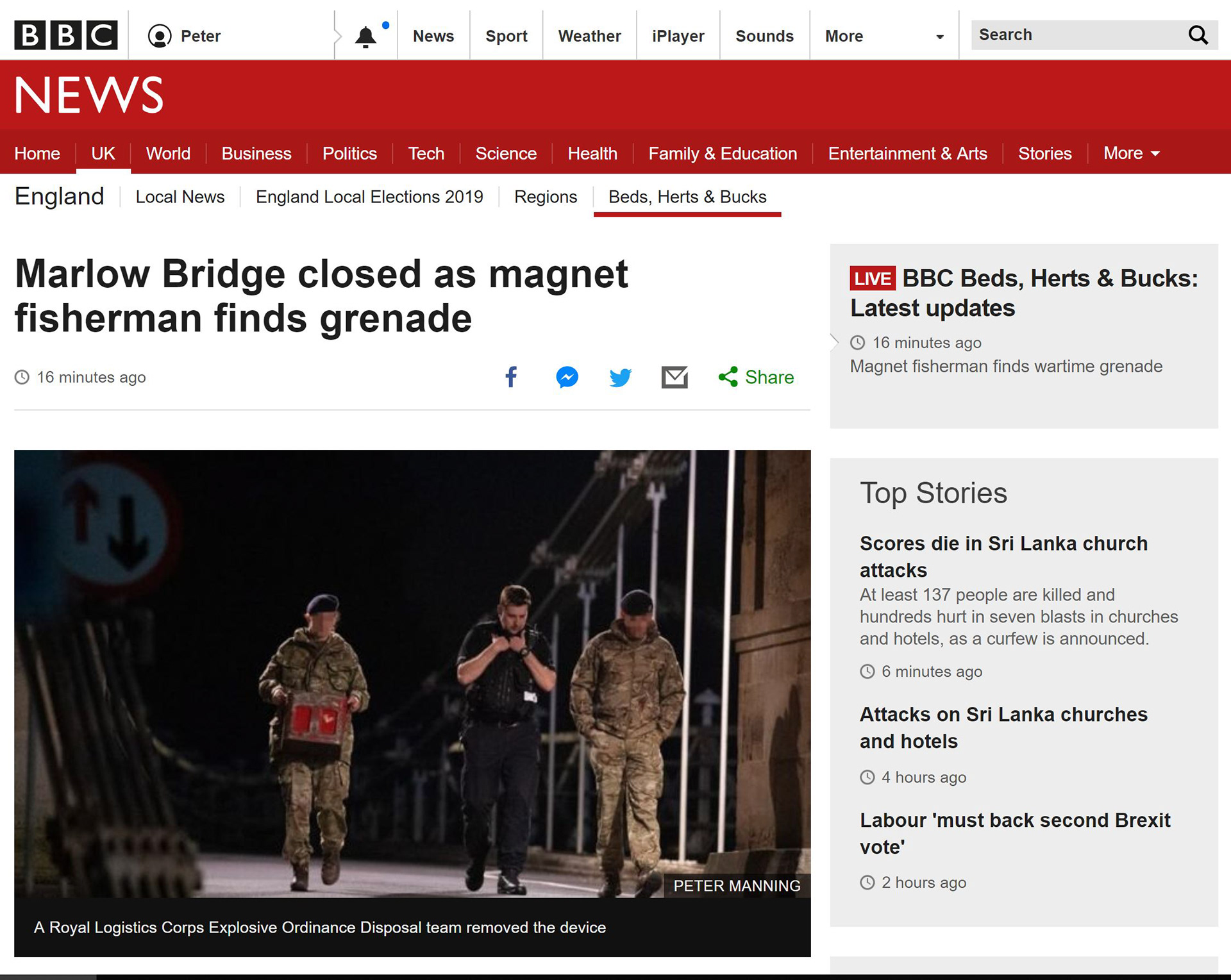The width and height of the screenshot is (1231, 980).
Task: Email this article via envelope icon
Action: pos(674,377)
